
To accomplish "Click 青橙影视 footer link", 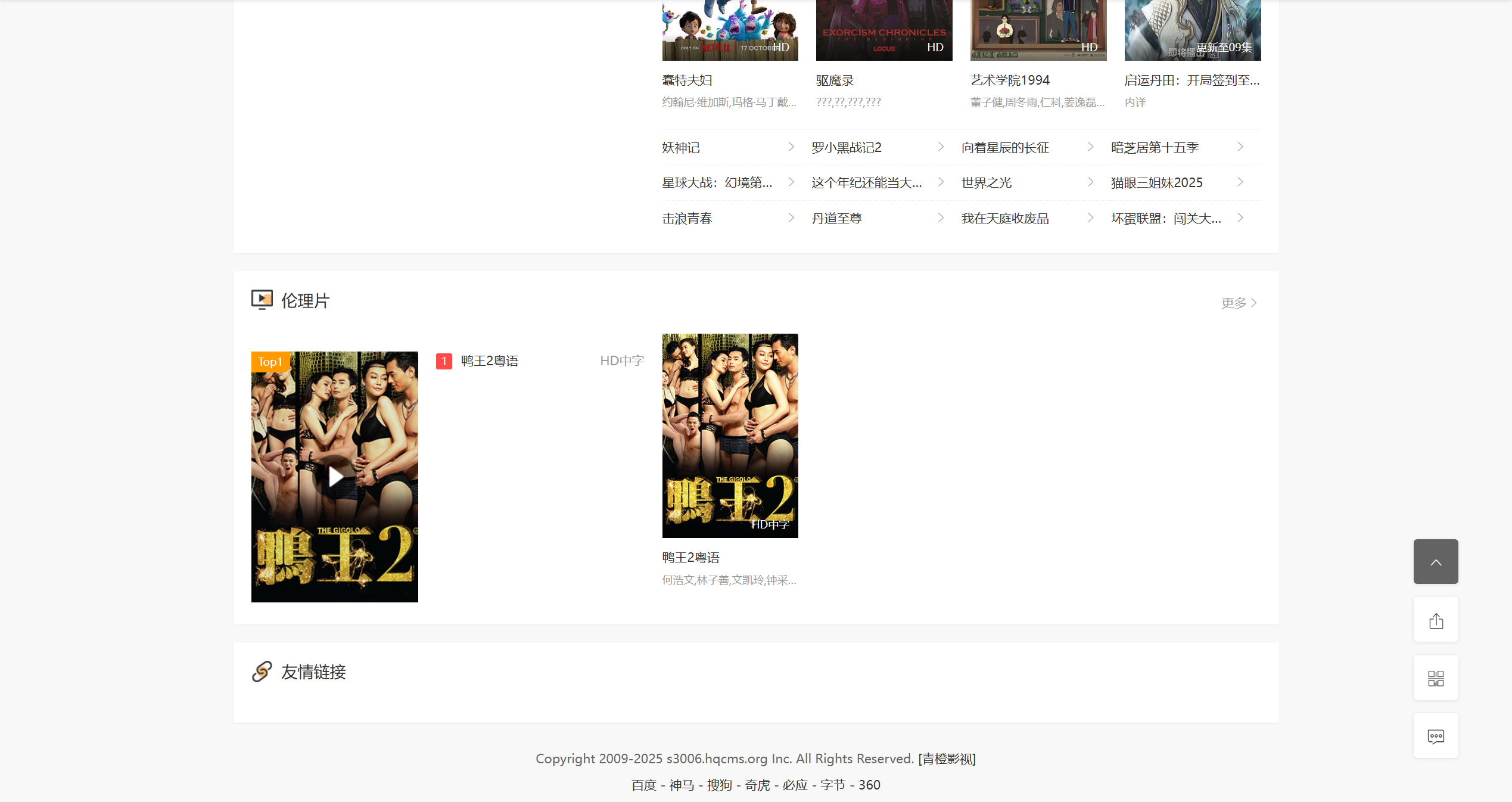I will coord(947,759).
